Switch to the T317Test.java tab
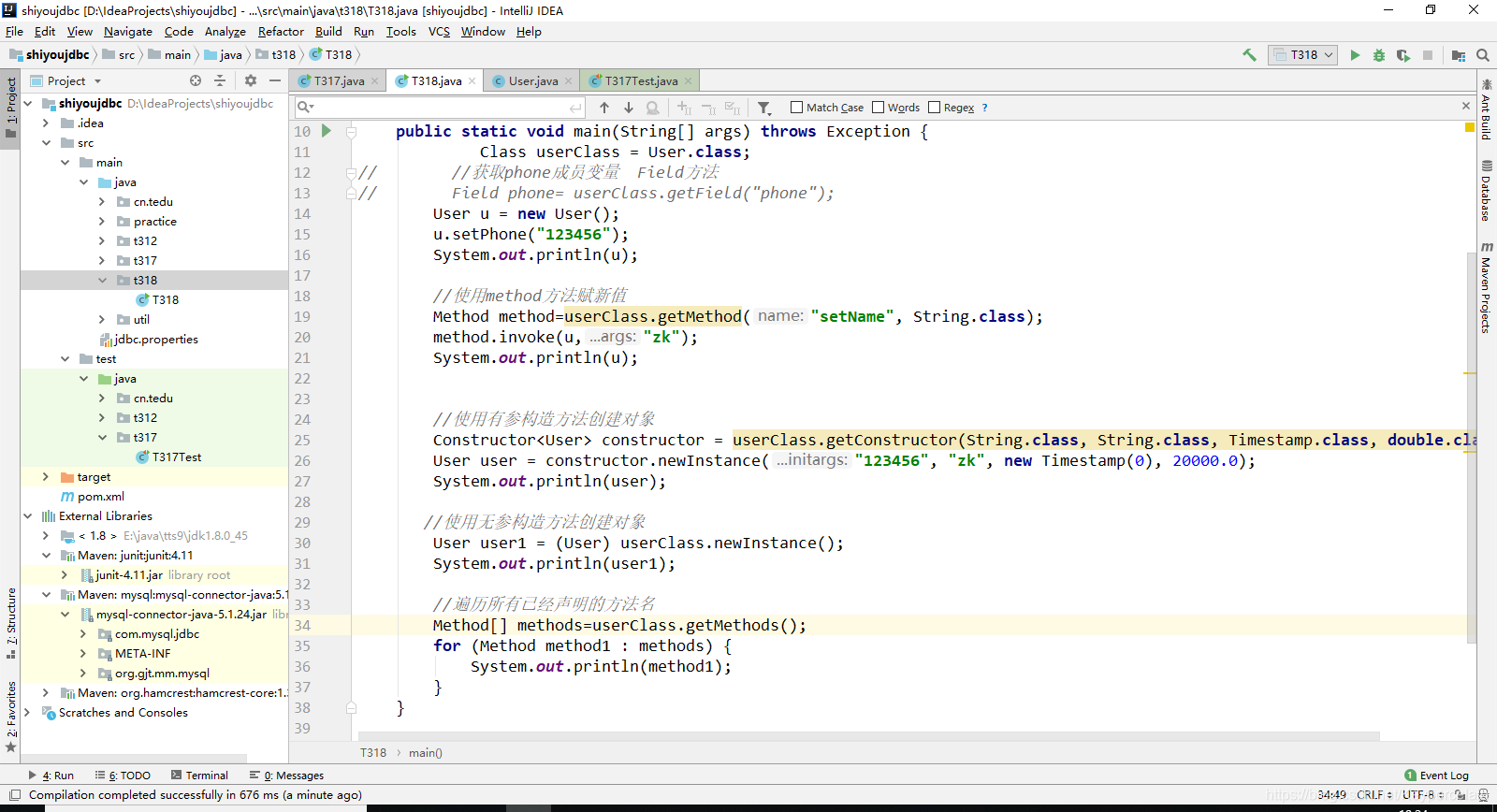 click(x=641, y=81)
